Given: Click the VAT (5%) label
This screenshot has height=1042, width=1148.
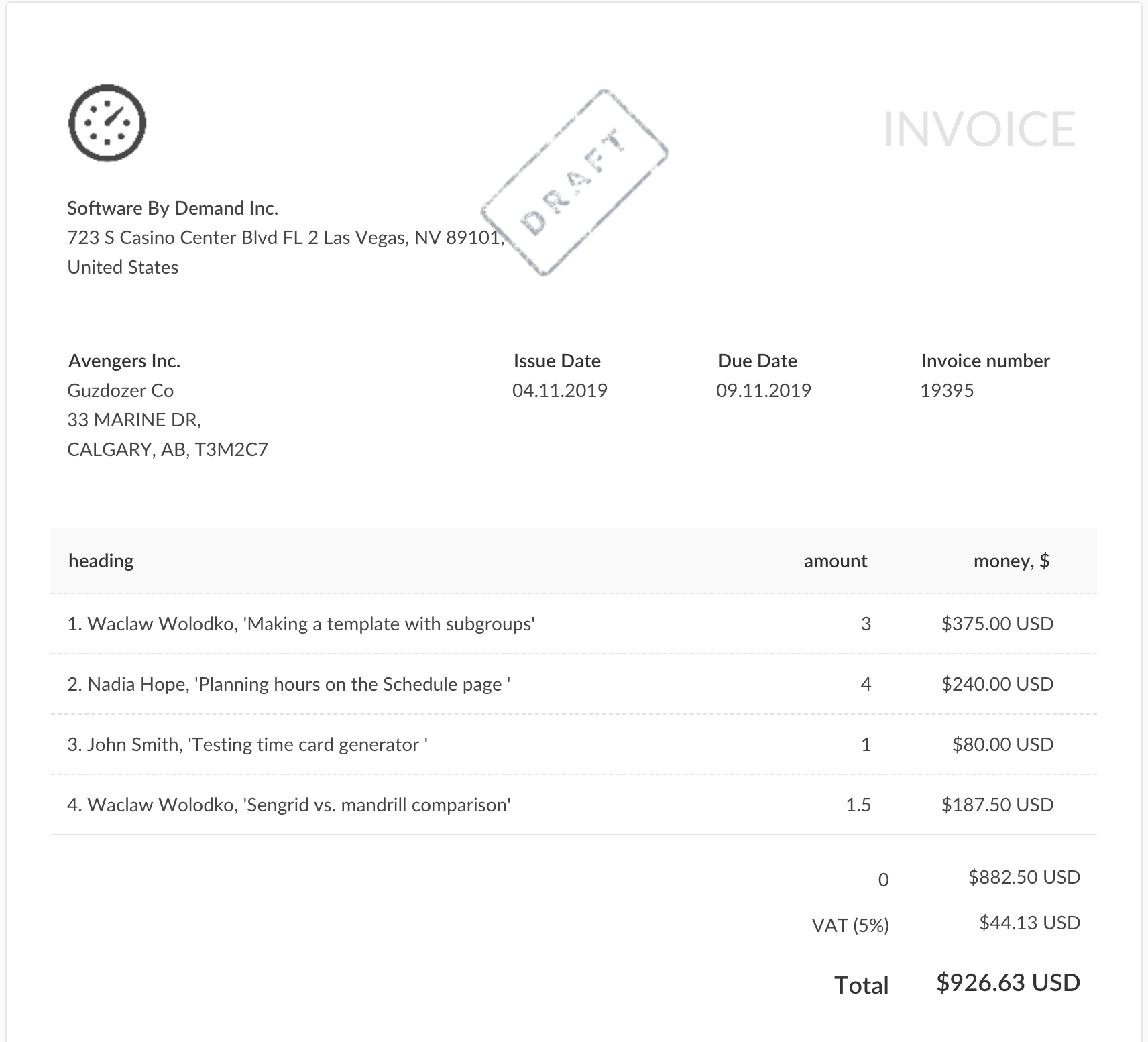Looking at the screenshot, I should [x=850, y=926].
